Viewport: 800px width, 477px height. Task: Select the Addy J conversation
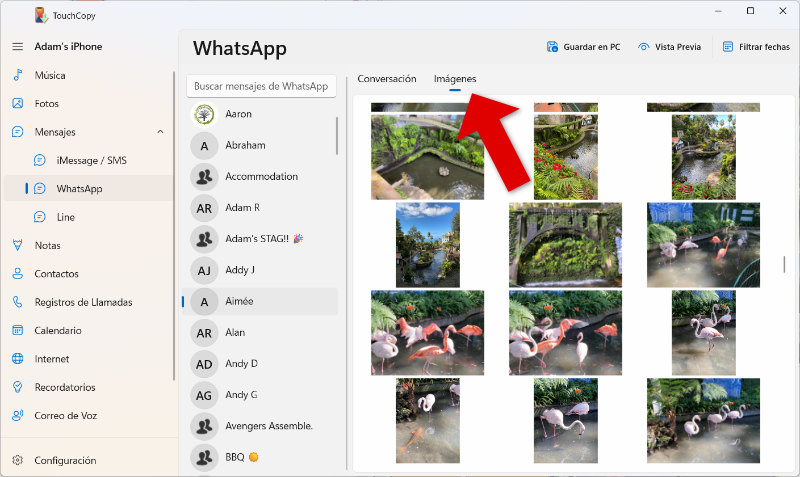point(260,270)
